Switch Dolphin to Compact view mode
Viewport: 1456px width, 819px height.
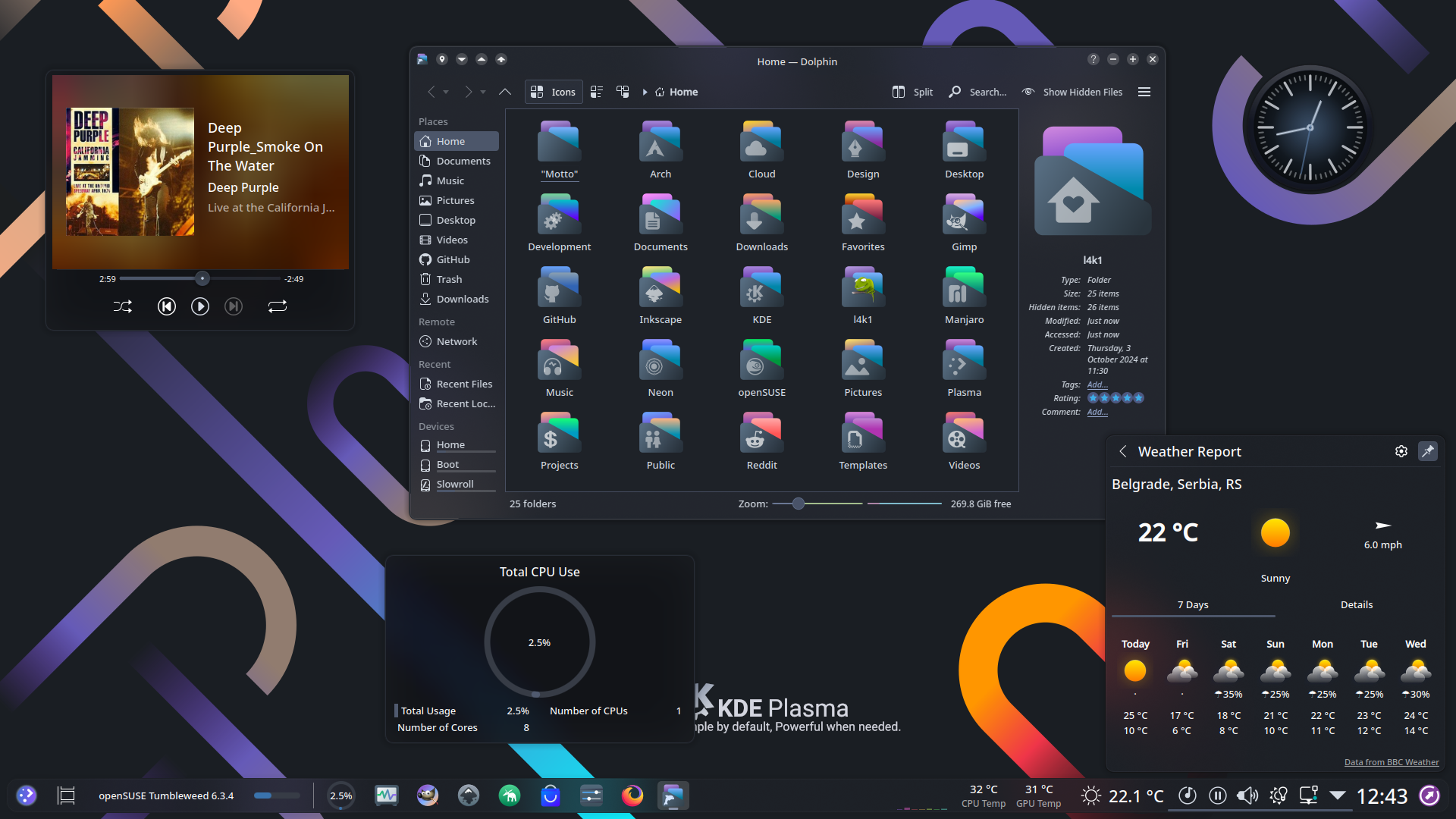pos(597,92)
